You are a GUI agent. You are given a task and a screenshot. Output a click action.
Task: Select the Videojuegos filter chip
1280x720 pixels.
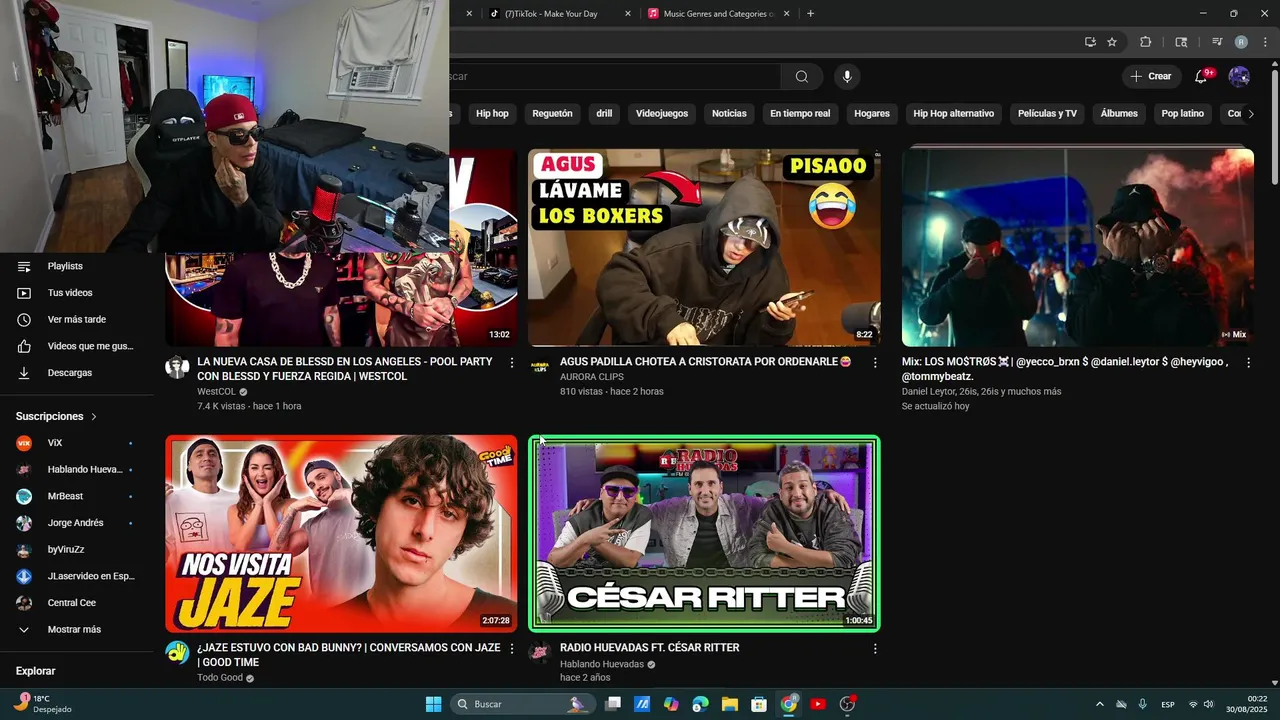click(x=662, y=114)
